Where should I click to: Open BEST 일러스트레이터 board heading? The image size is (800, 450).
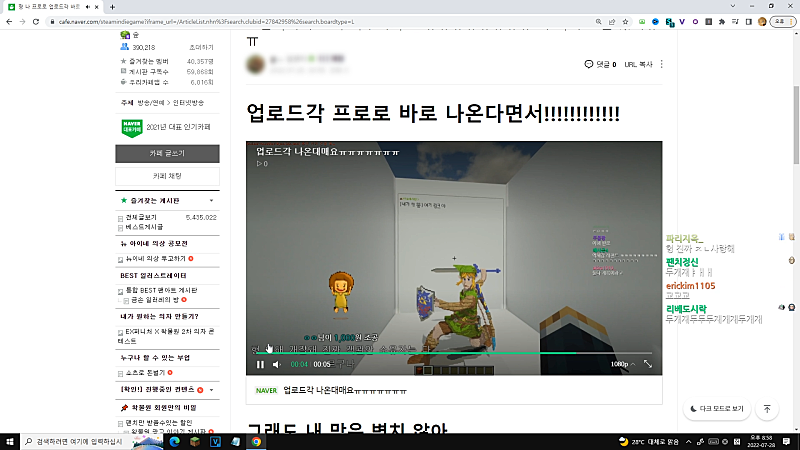(153, 276)
